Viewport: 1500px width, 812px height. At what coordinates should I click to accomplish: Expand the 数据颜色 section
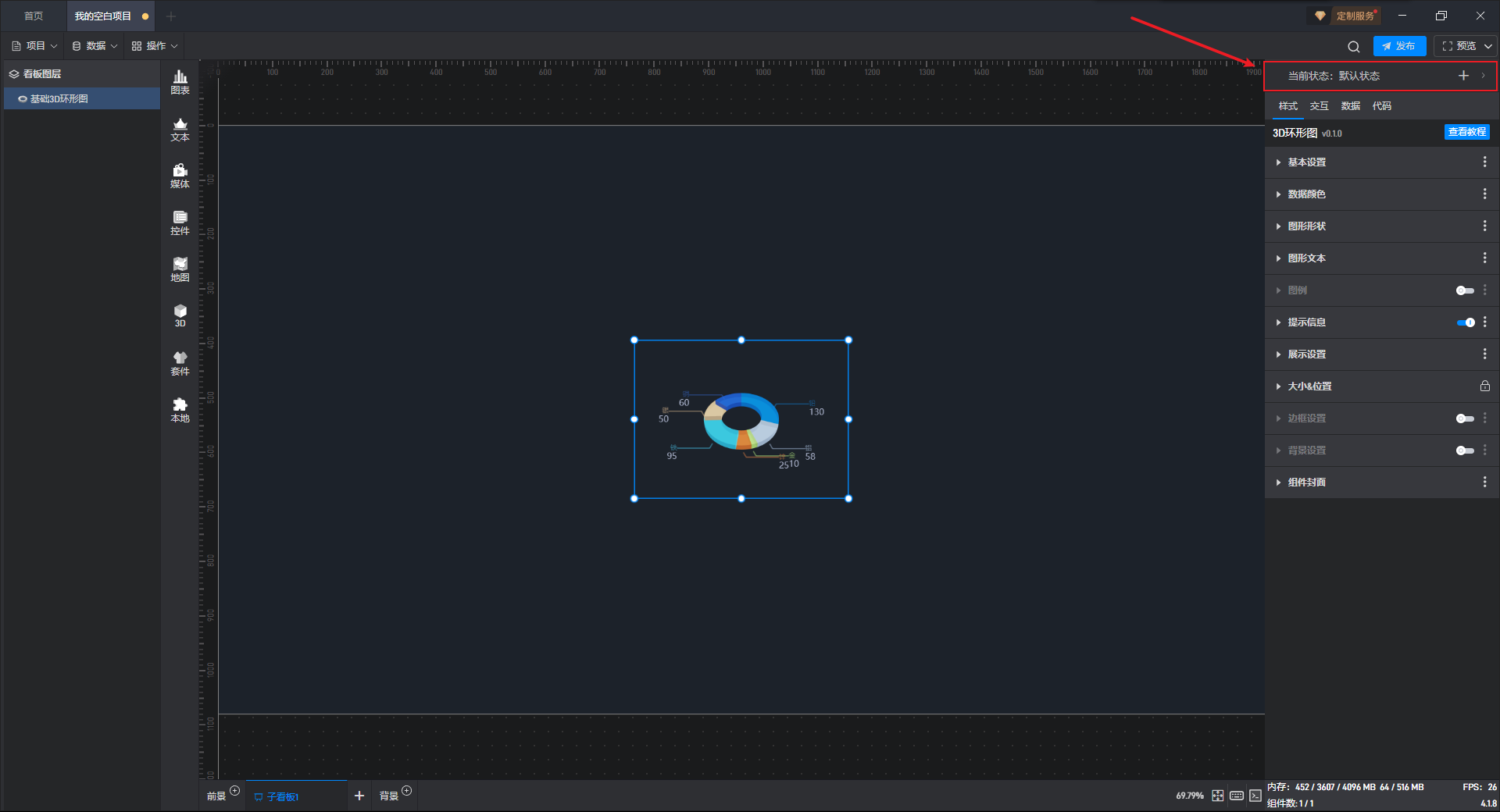1306,194
